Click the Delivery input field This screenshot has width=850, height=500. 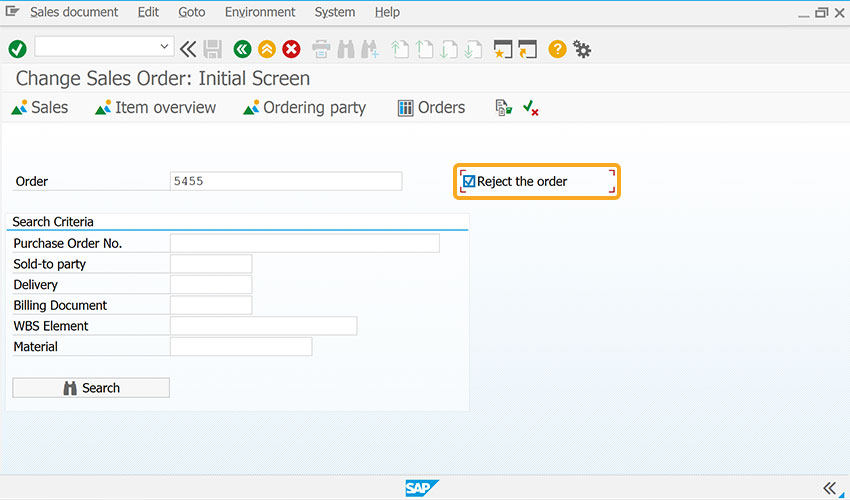(x=211, y=284)
